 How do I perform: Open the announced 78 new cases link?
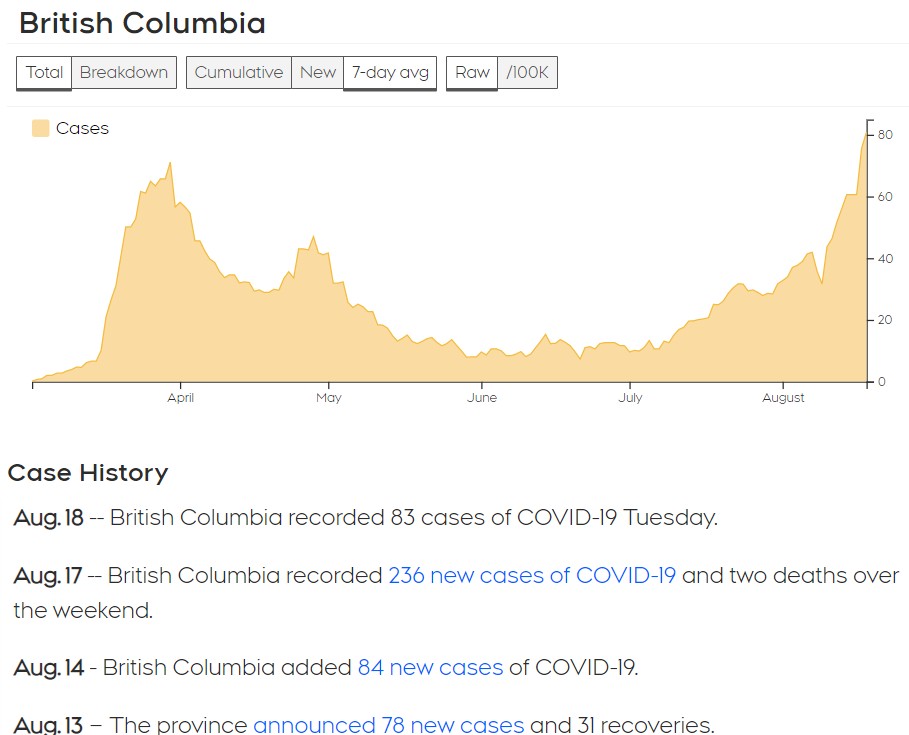point(388,725)
